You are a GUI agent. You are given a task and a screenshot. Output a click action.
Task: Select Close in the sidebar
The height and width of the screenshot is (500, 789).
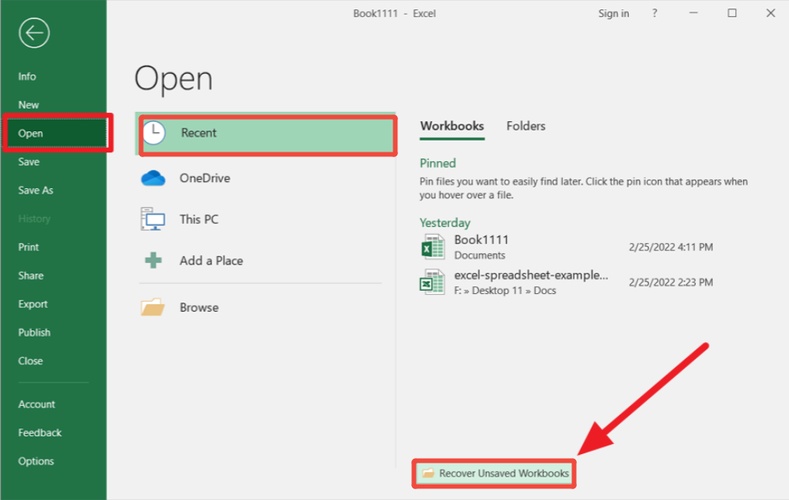click(x=30, y=361)
